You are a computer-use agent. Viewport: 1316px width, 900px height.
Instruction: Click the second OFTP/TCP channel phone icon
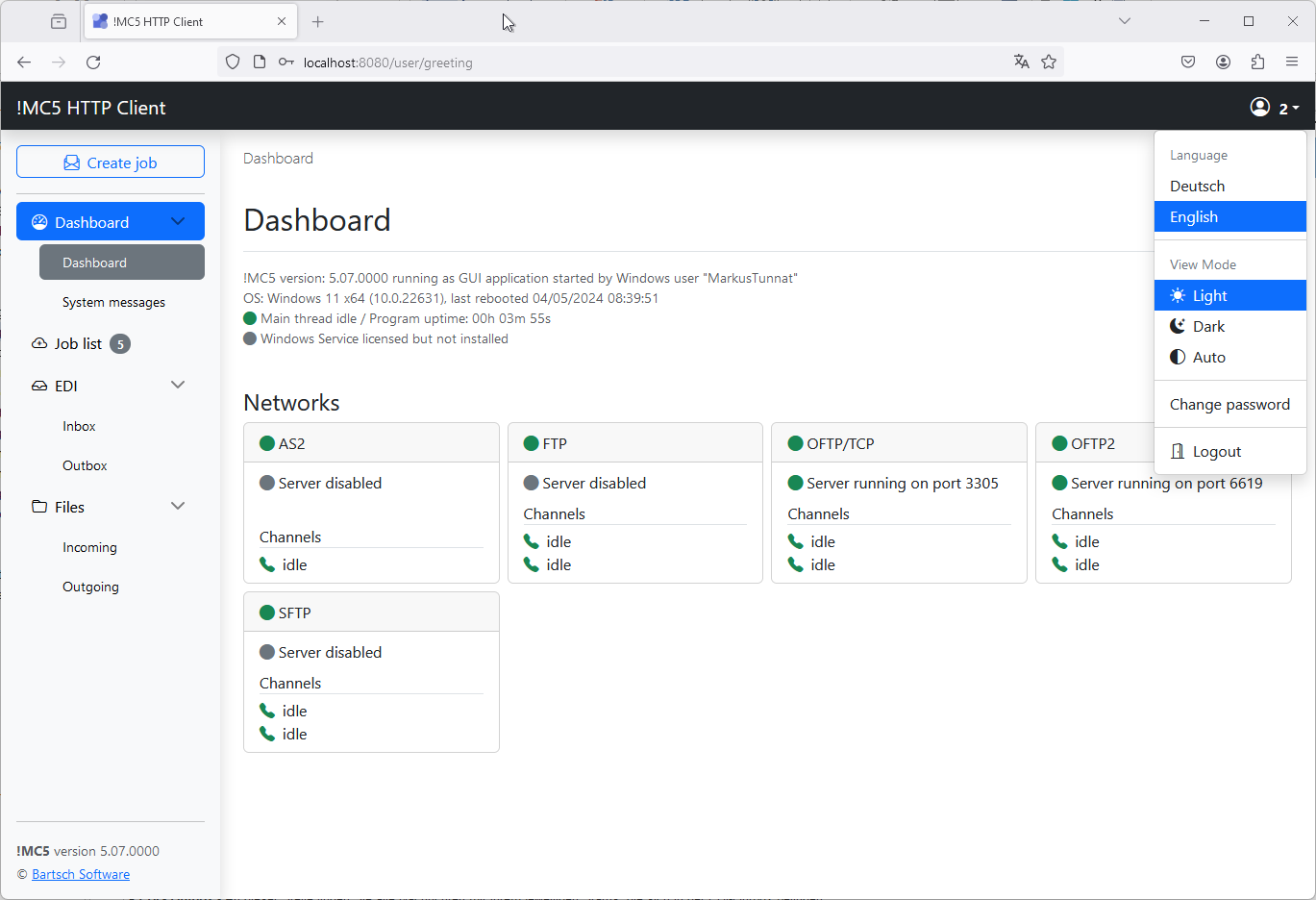tap(795, 564)
